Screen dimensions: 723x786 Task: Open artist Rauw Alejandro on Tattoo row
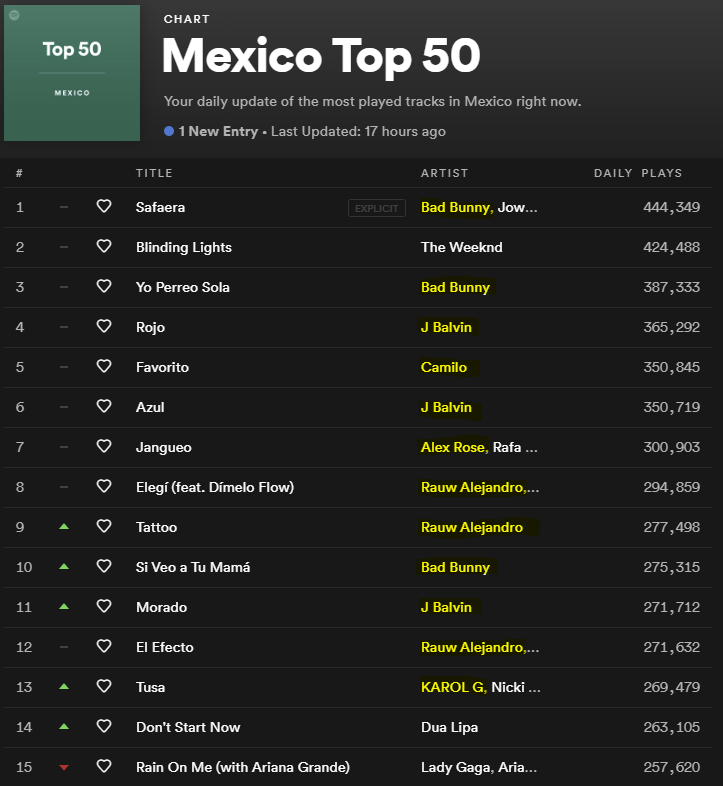(472, 527)
